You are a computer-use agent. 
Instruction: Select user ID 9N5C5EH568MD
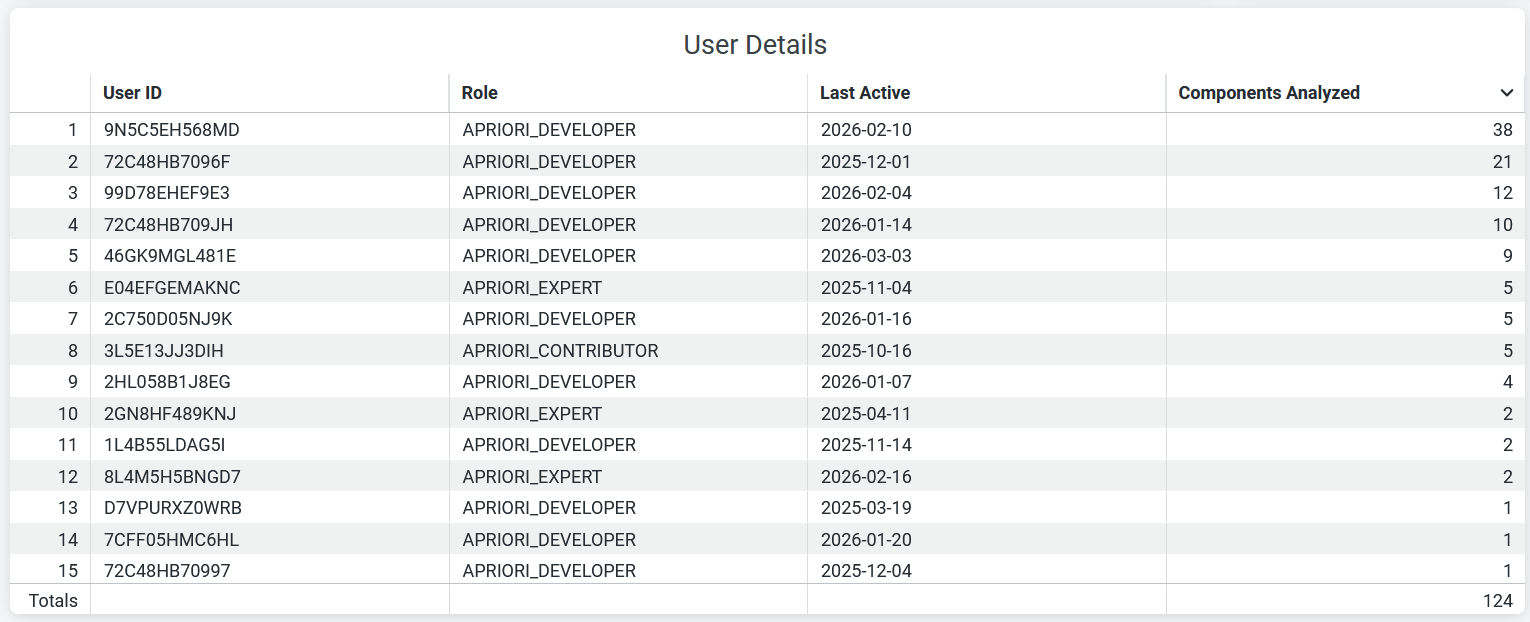pos(171,130)
